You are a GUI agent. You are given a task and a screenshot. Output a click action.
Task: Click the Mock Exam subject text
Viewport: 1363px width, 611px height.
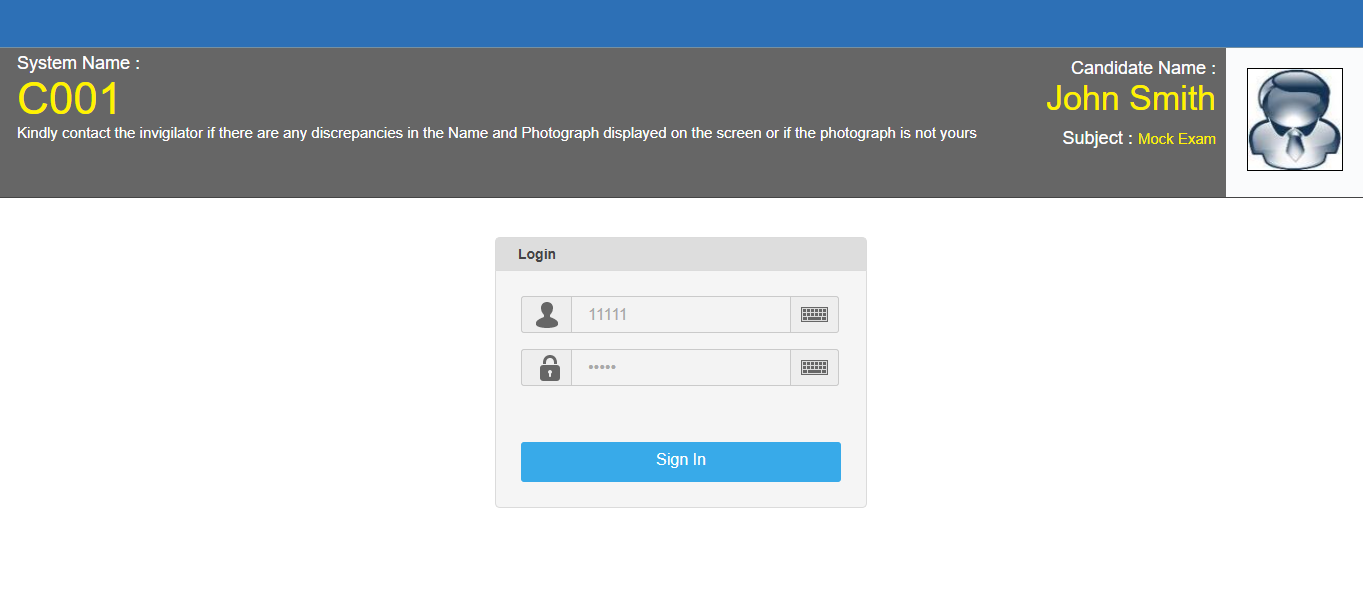coord(1176,139)
